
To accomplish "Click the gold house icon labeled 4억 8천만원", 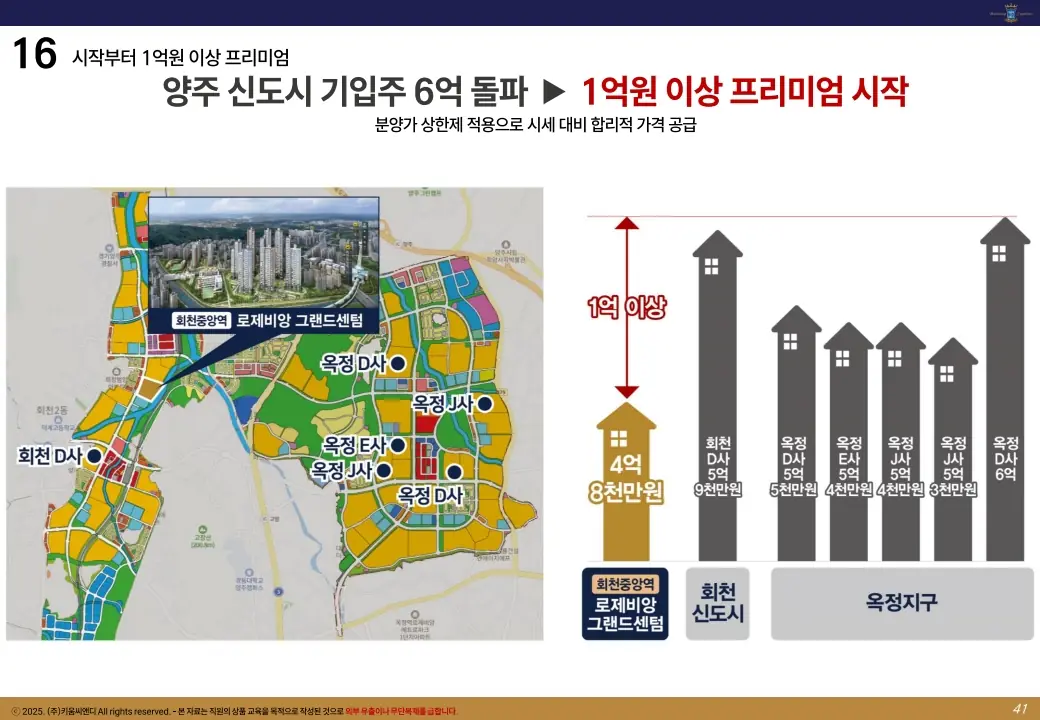I will coord(626,480).
